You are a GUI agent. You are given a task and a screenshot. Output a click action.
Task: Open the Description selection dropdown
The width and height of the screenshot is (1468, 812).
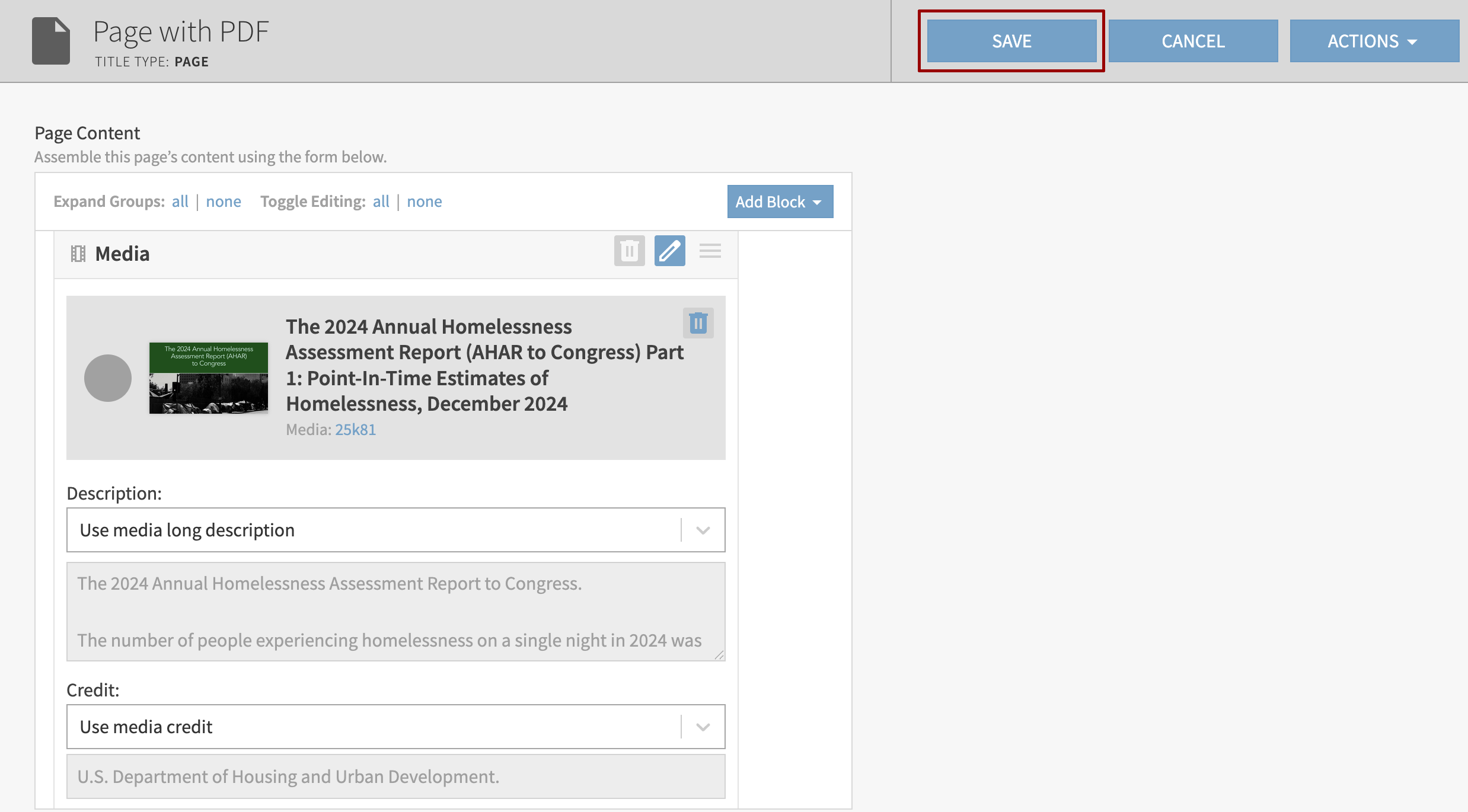coord(703,530)
